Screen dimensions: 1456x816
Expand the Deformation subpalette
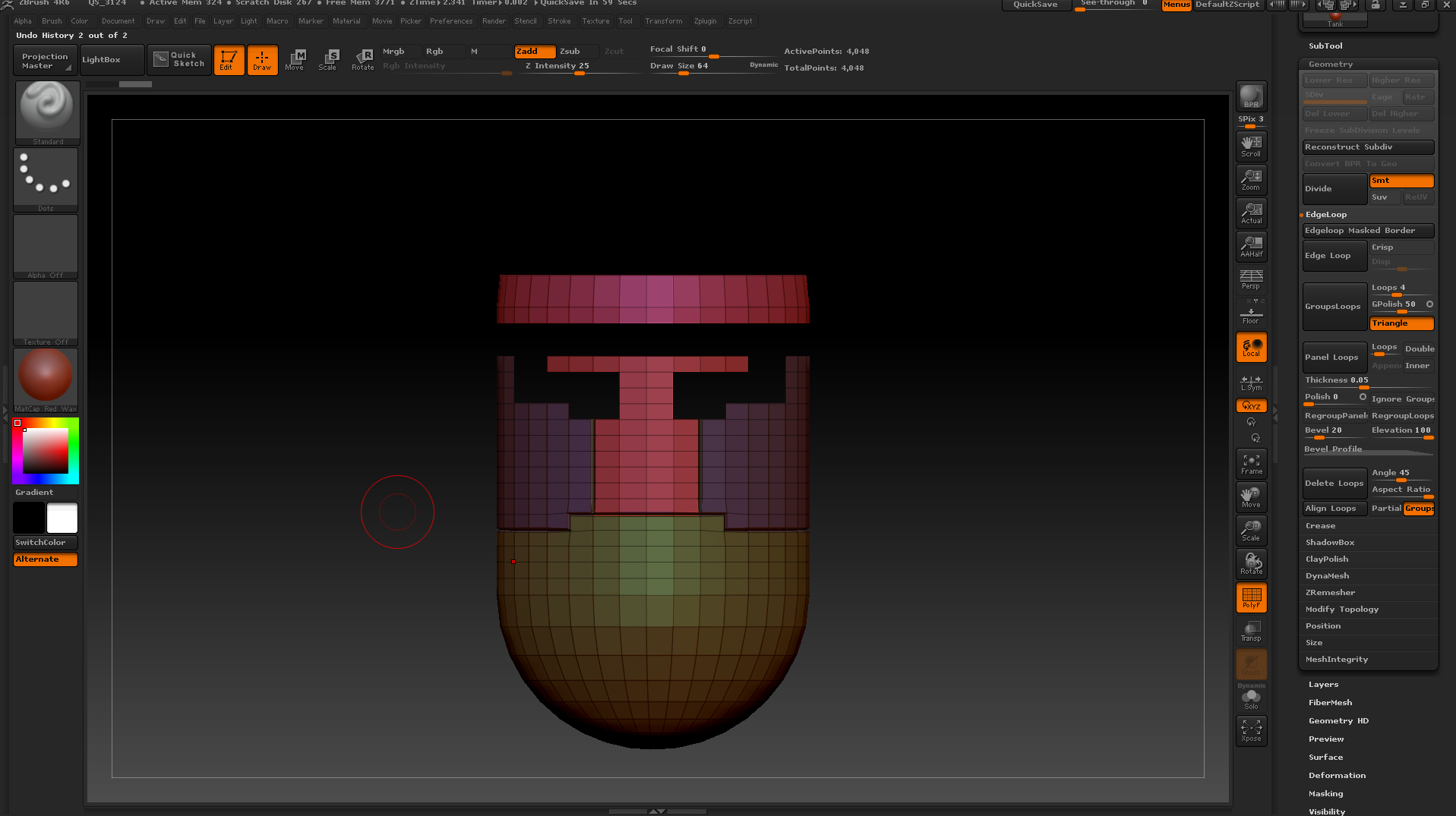tap(1337, 776)
